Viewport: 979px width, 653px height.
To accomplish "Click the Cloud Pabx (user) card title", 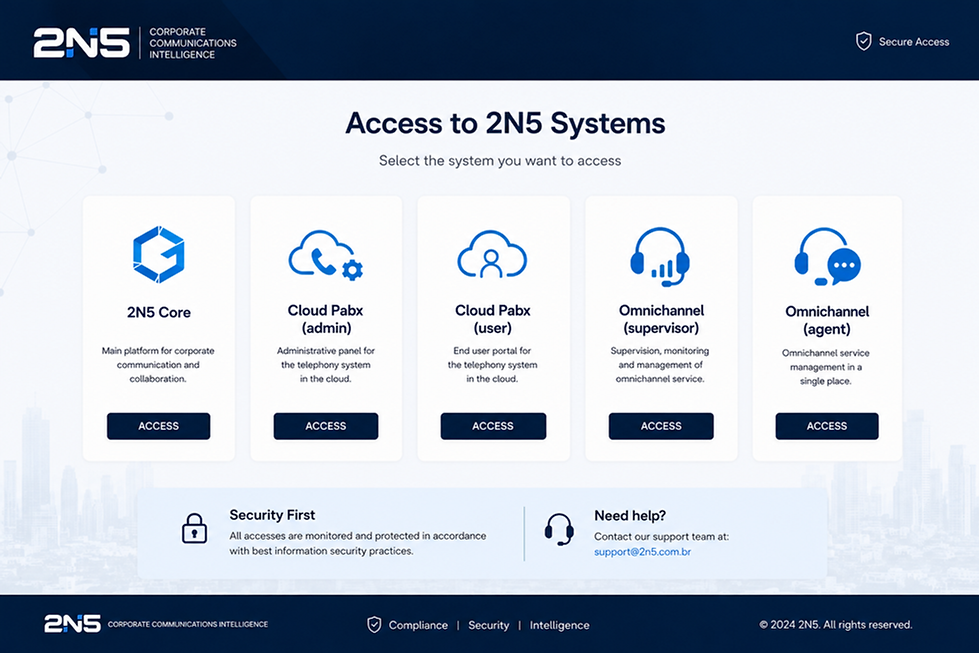I will tap(493, 319).
